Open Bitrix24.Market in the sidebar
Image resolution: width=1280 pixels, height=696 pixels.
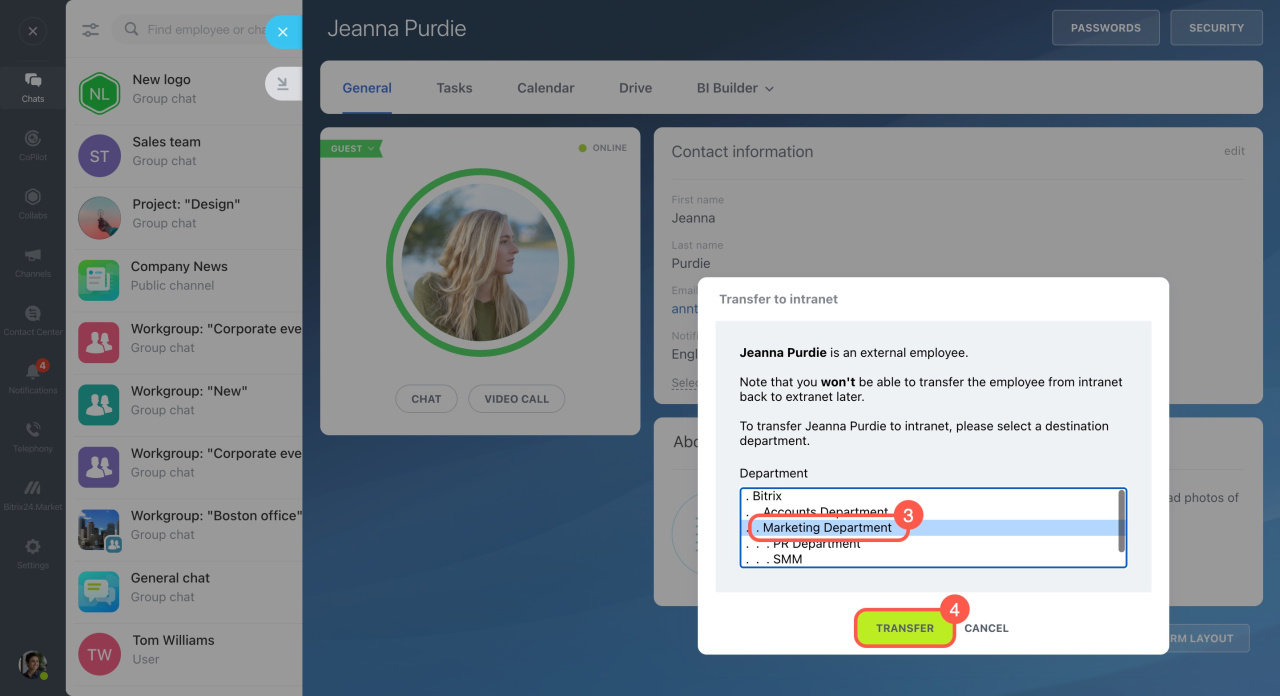(33, 495)
